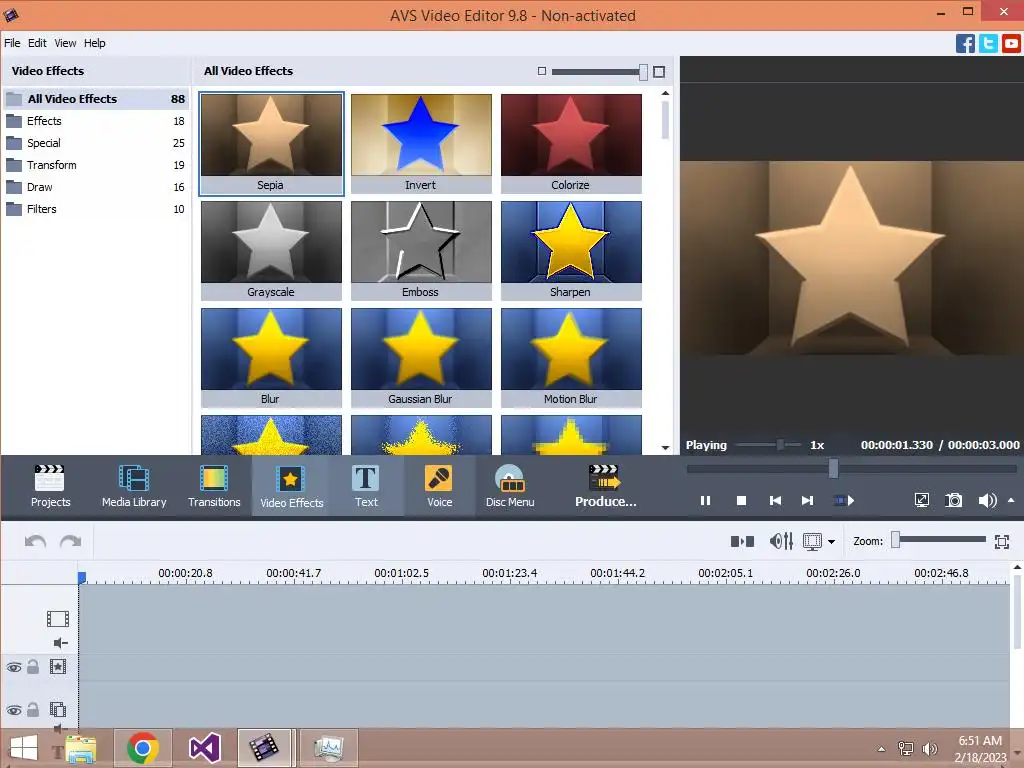The image size is (1024, 768).
Task: Select the Effects category folder
Action: coord(96,121)
